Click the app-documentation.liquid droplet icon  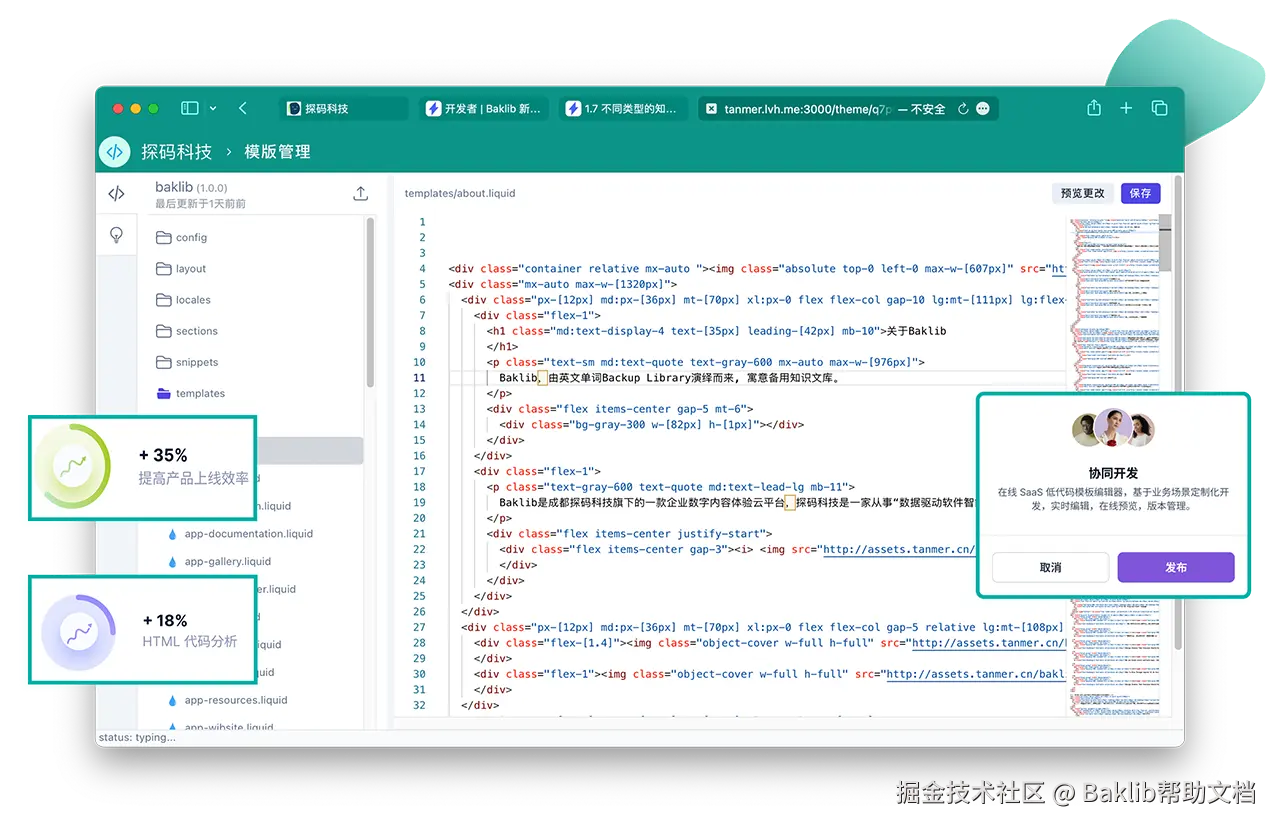172,534
